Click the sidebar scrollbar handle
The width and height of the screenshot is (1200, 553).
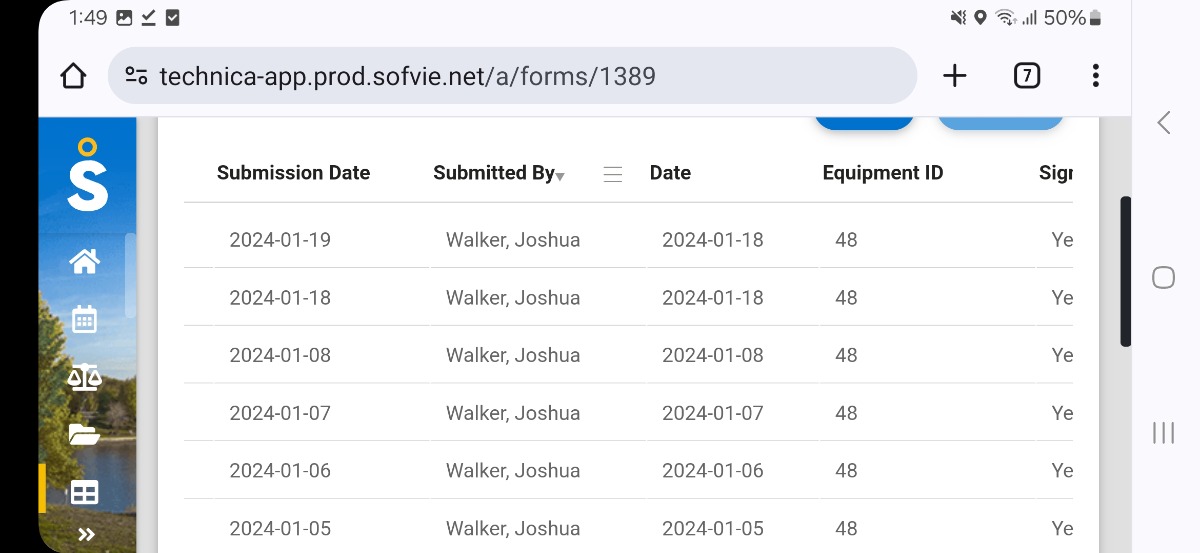pyautogui.click(x=129, y=276)
